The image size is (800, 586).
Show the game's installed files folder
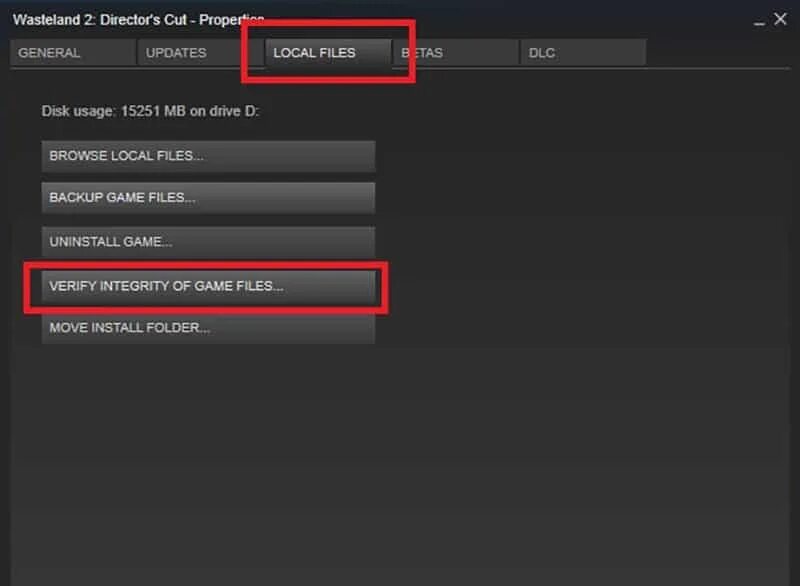[208, 156]
